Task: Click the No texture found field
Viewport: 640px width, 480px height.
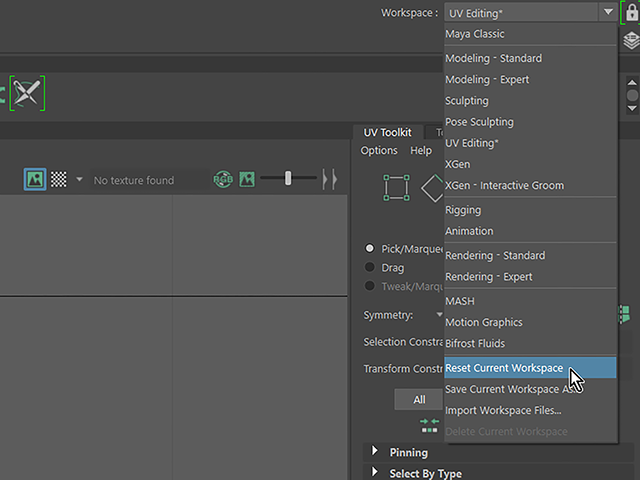Action: 149,180
